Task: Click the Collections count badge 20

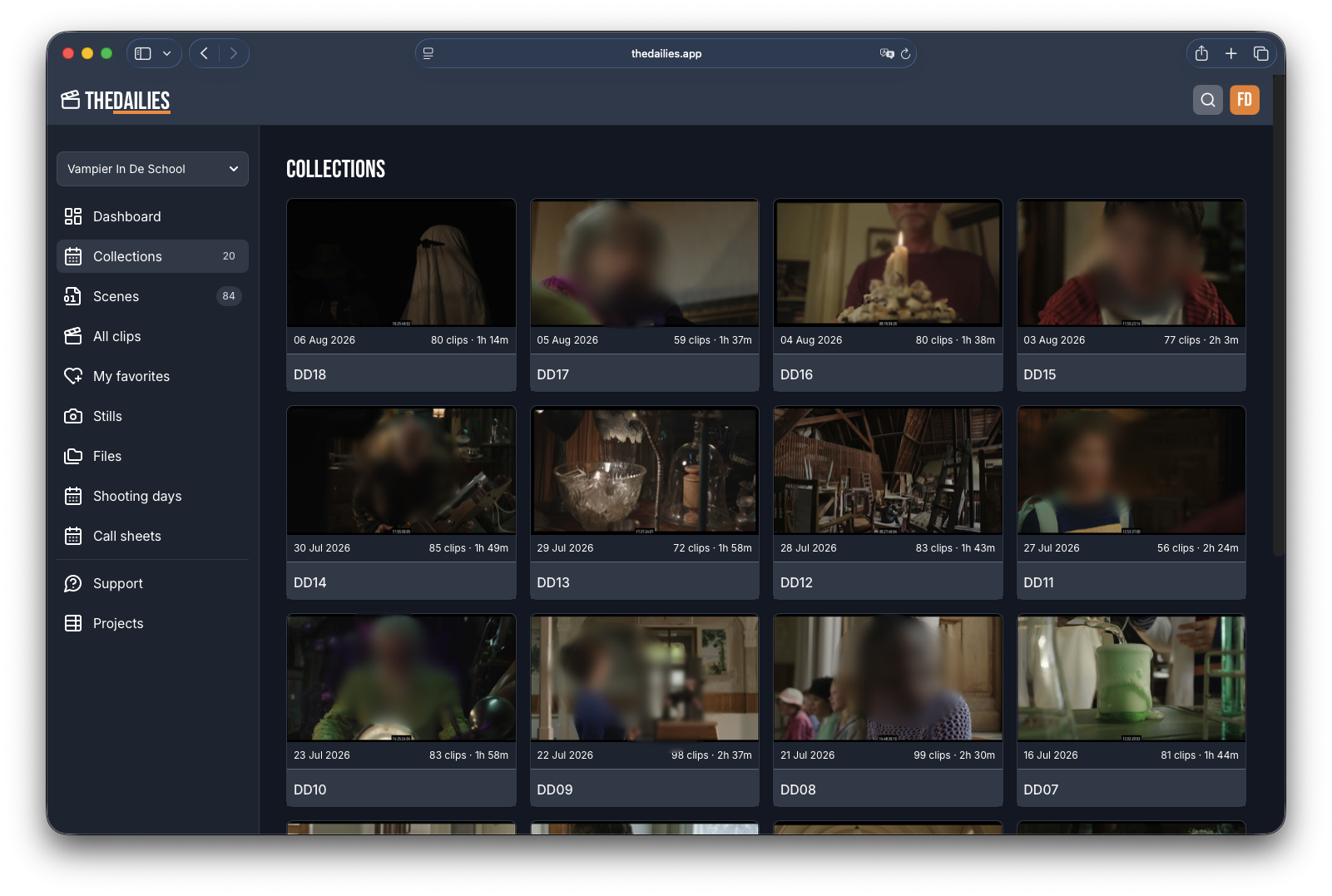Action: click(x=229, y=256)
